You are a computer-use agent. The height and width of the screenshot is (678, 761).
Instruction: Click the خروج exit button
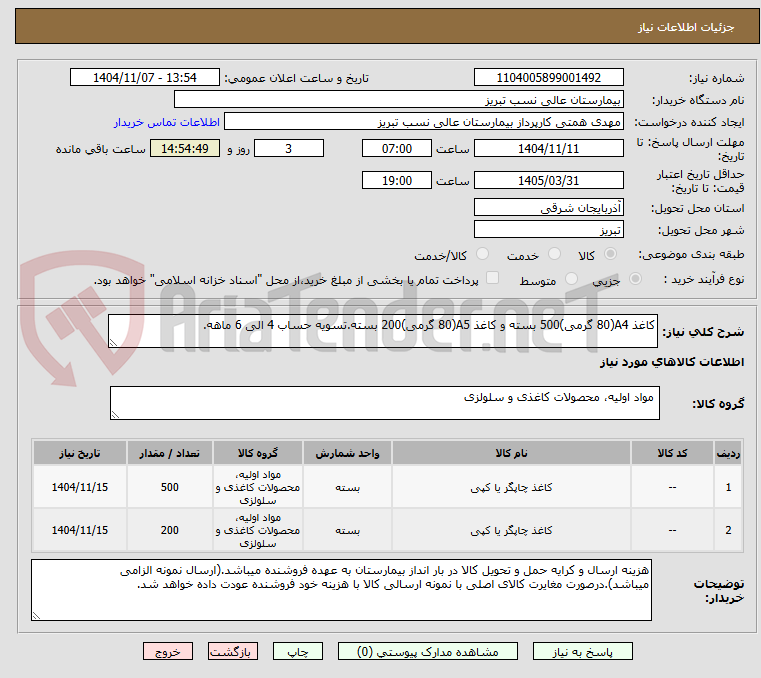click(x=167, y=651)
